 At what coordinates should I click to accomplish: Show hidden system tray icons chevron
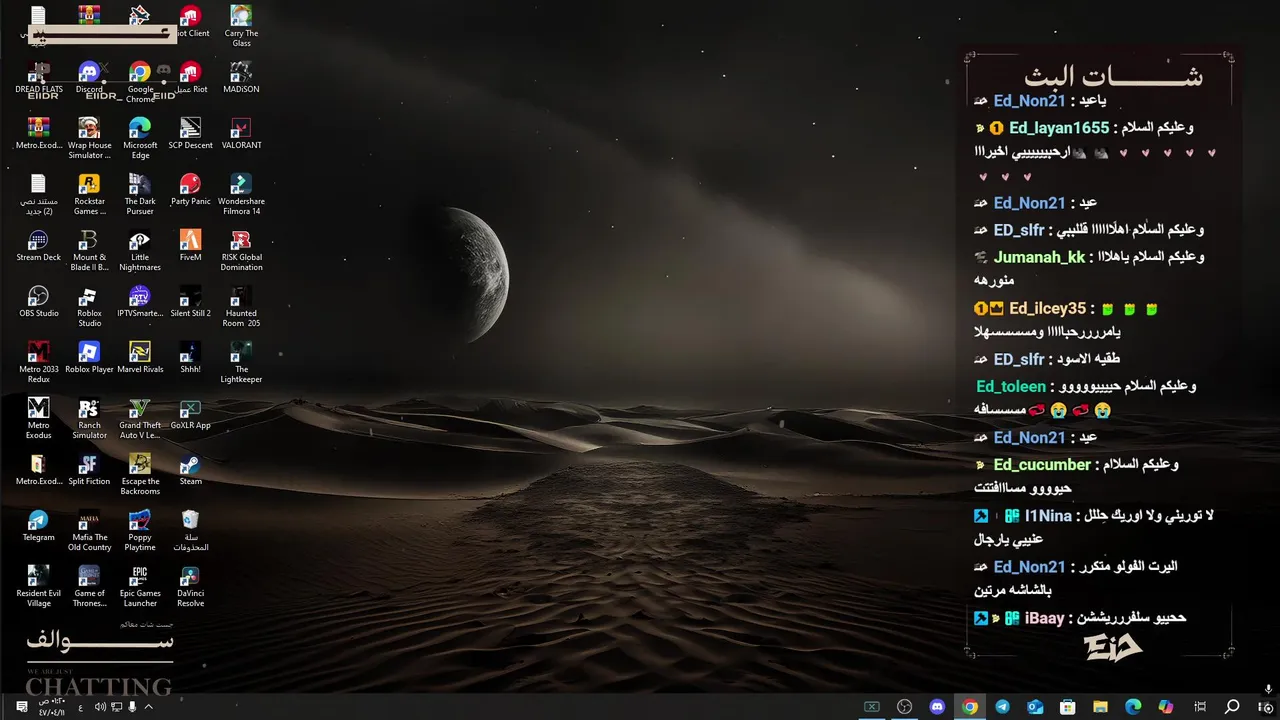[148, 707]
